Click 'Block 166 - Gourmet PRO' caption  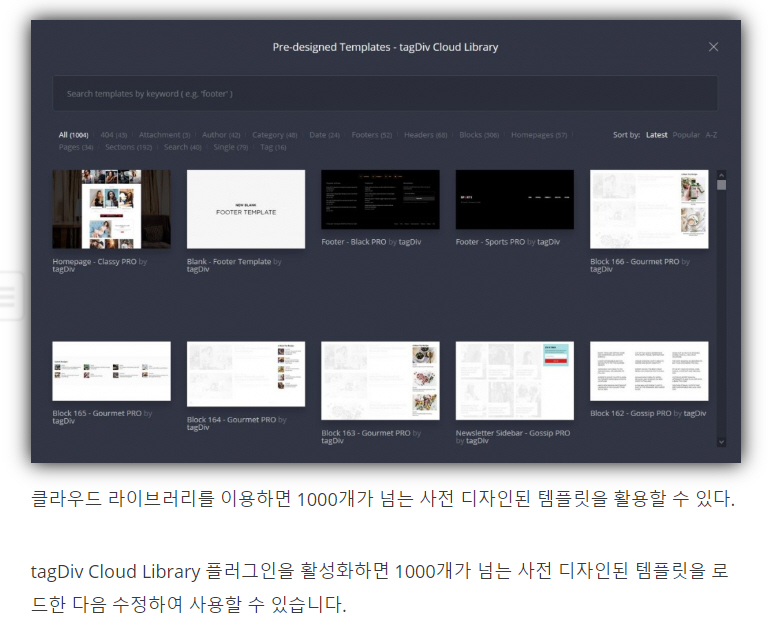point(635,261)
